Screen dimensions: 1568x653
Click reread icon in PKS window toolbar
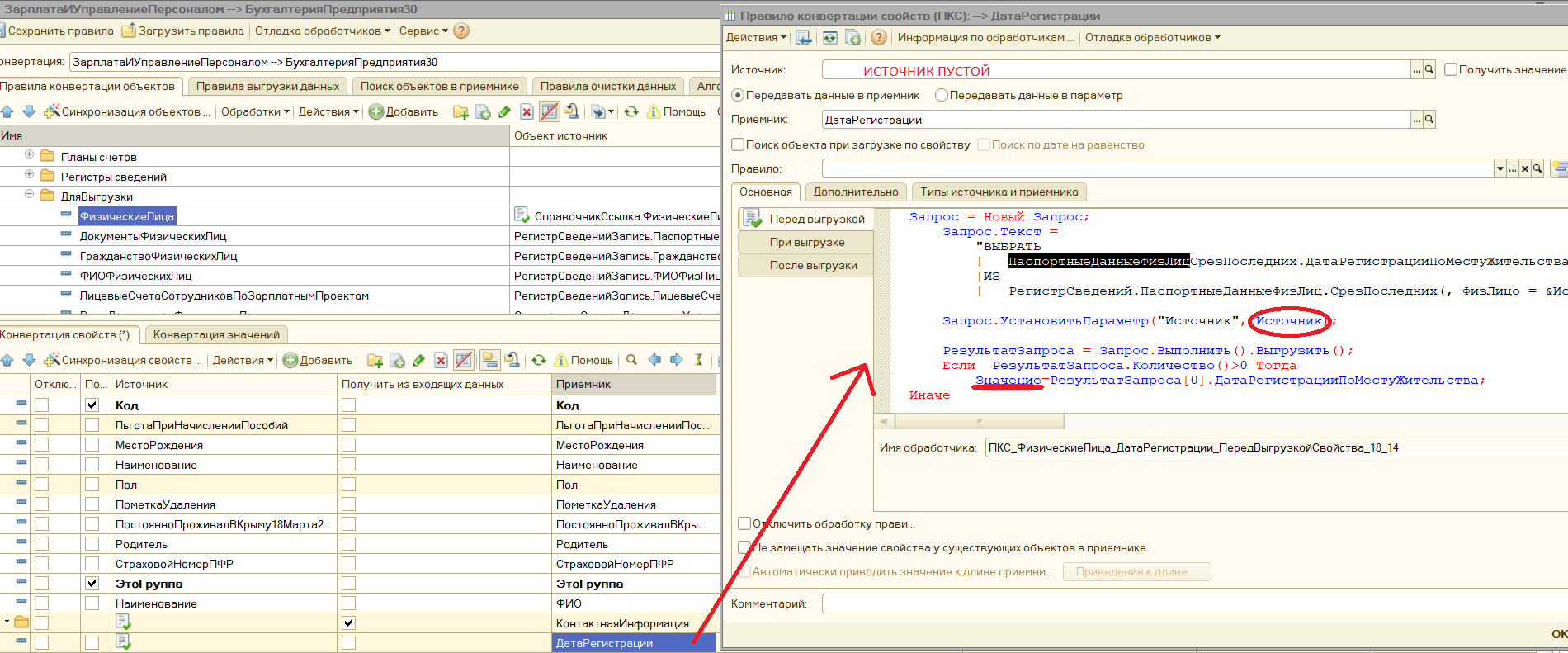(x=829, y=37)
